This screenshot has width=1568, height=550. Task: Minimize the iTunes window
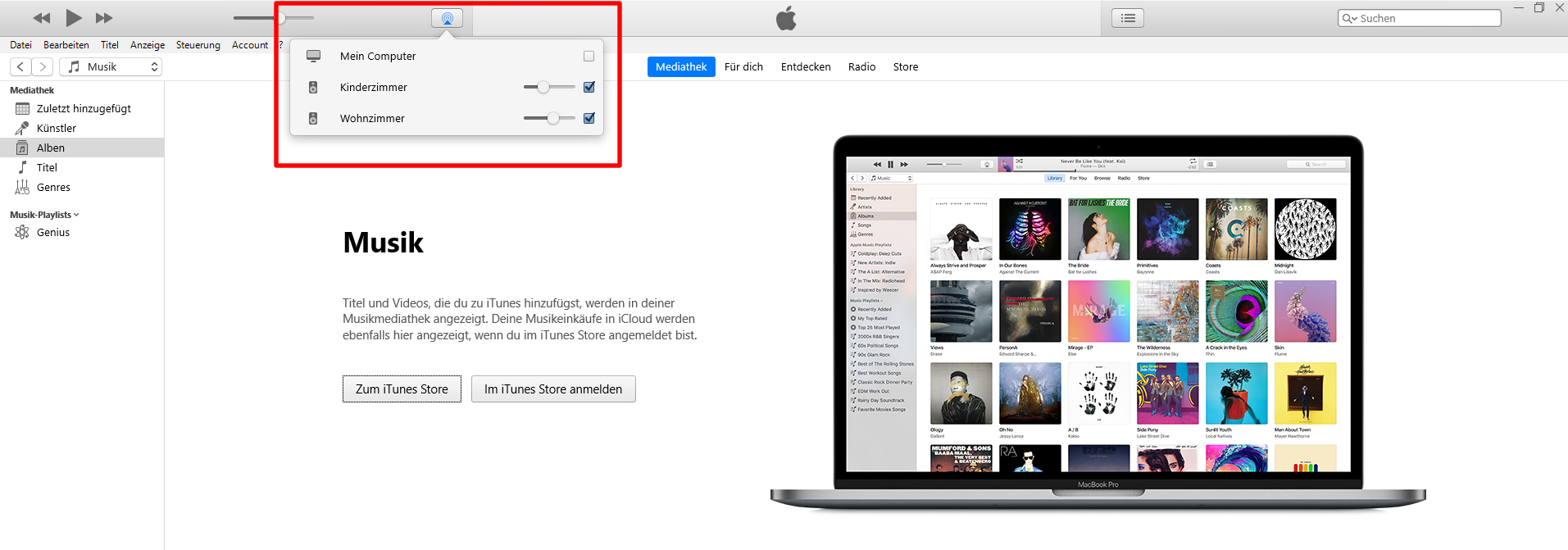(x=1519, y=7)
